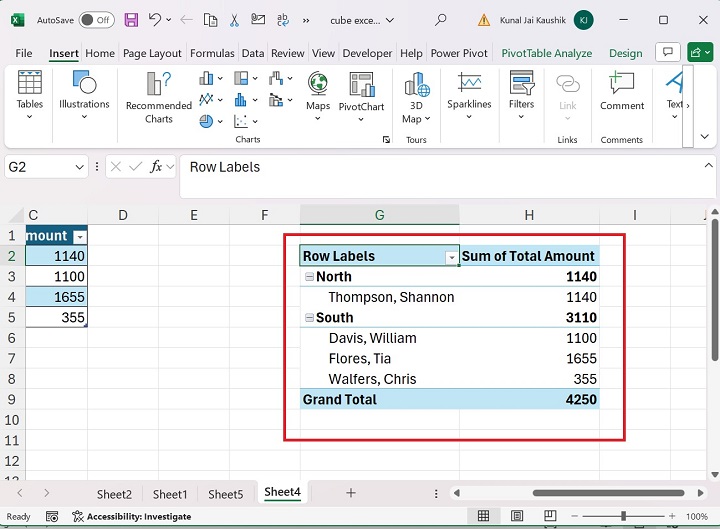
Task: Switch to the PivotTable Analyze tab
Action: click(x=546, y=53)
